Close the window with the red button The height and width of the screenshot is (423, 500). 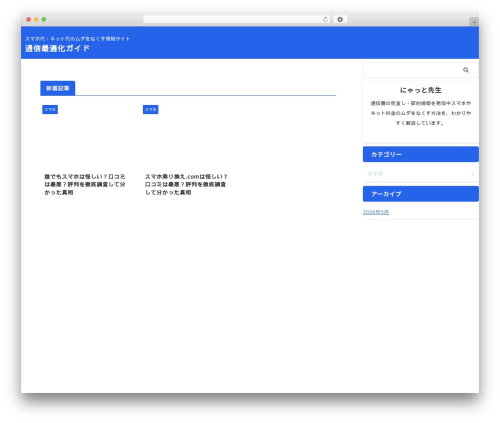pos(29,20)
